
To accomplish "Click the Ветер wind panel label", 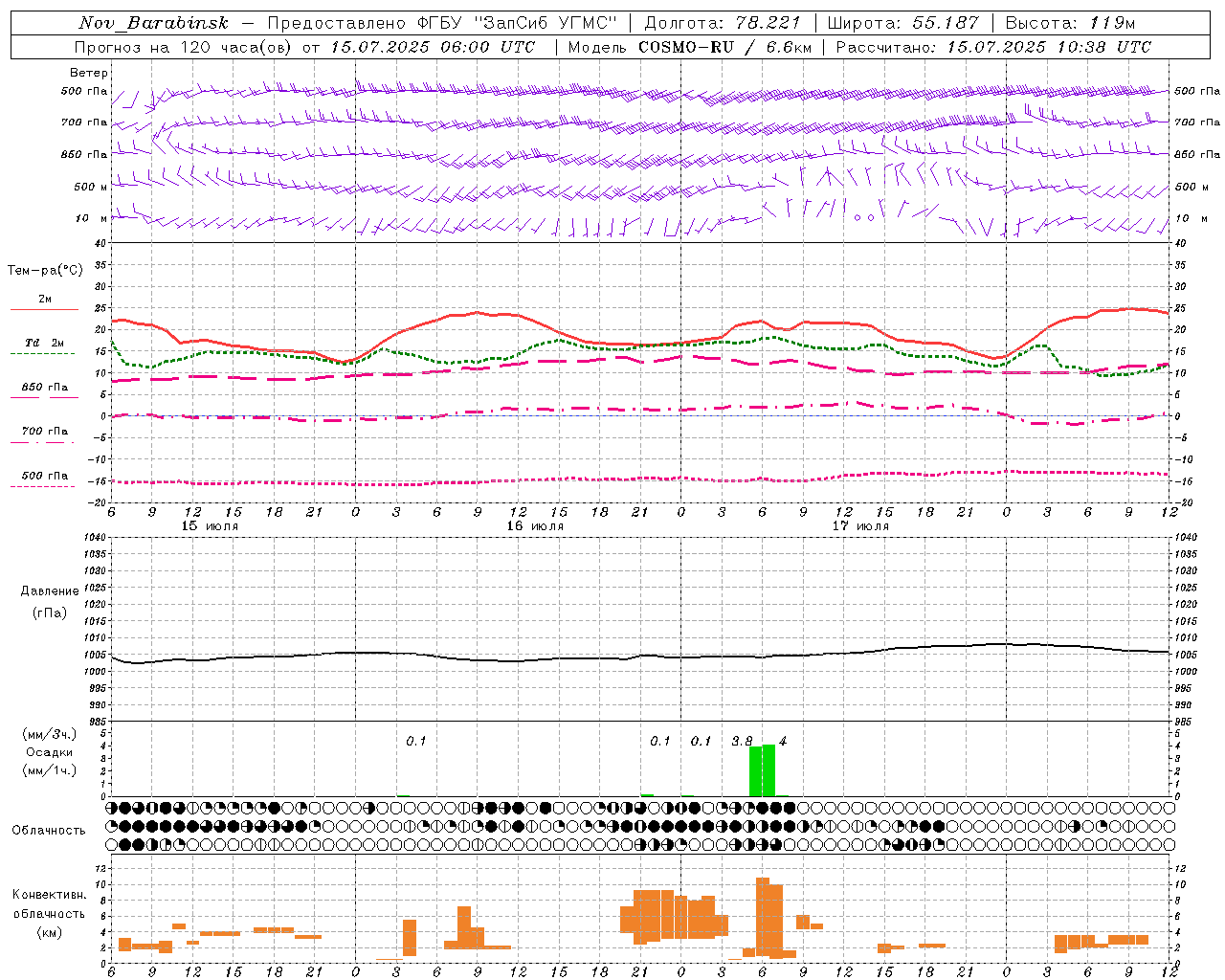I will [89, 73].
